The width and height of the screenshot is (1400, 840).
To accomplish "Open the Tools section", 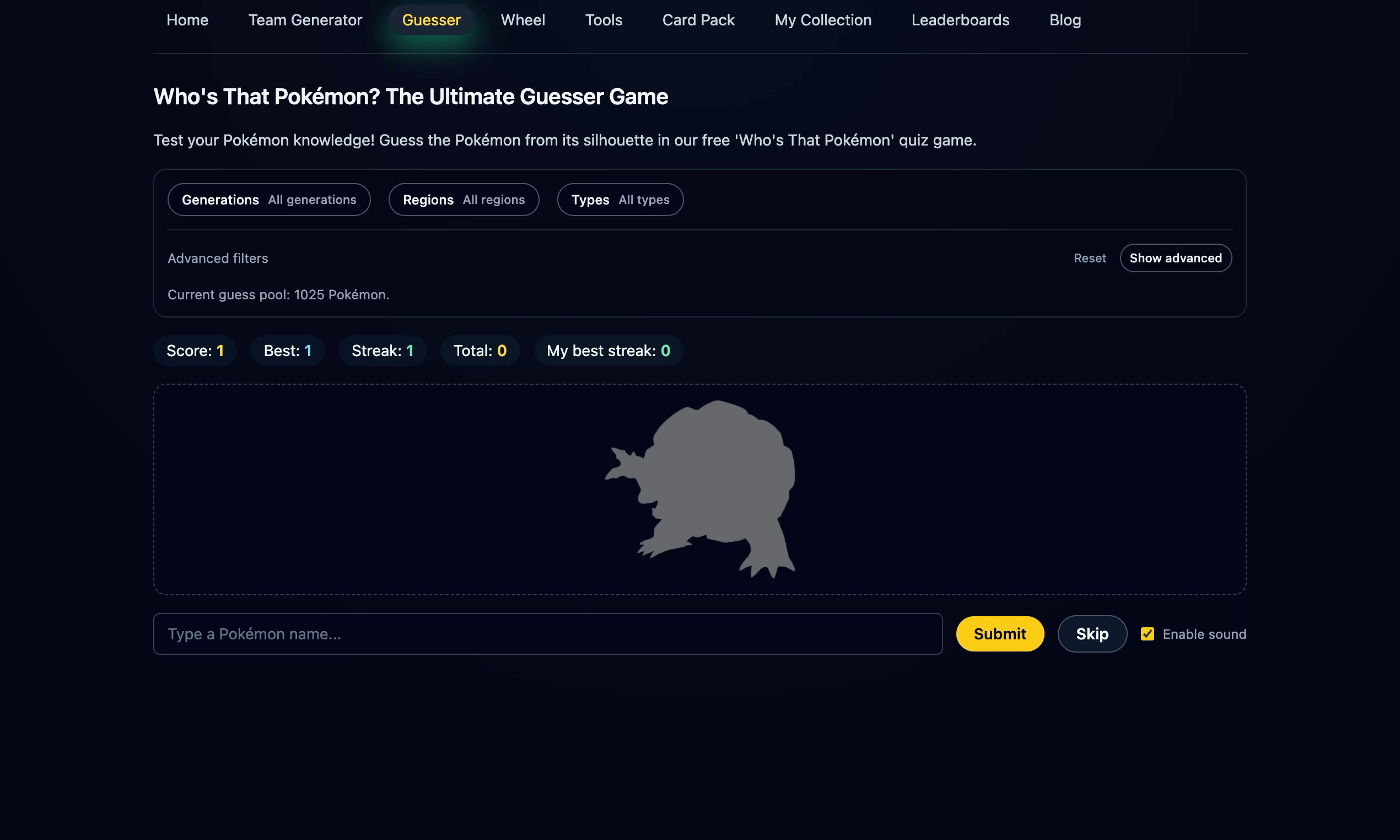I will coord(604,20).
